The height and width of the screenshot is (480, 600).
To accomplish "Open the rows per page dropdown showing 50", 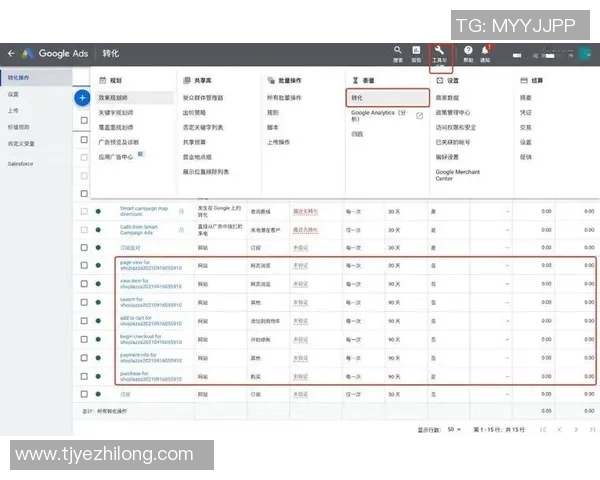I will click(454, 429).
